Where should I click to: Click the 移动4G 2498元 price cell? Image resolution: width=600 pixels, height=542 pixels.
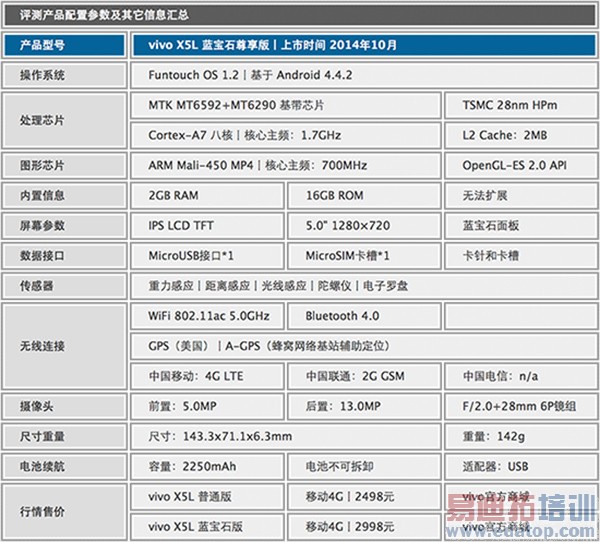click(x=364, y=497)
